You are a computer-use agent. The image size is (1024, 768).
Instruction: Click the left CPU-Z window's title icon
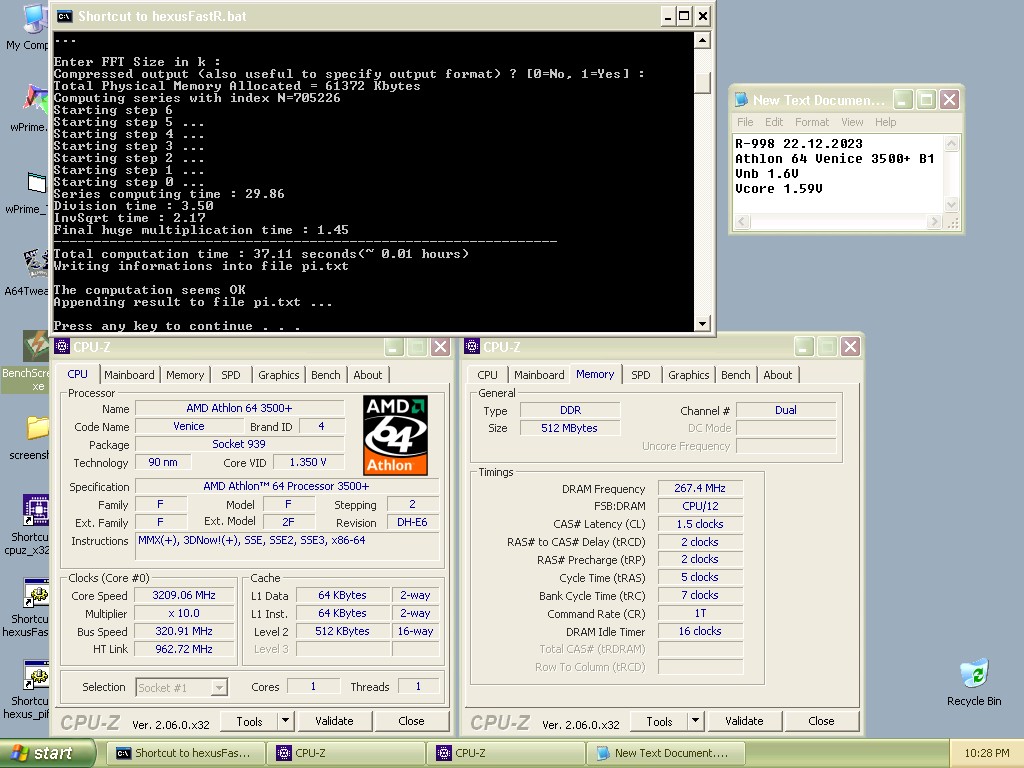click(63, 347)
